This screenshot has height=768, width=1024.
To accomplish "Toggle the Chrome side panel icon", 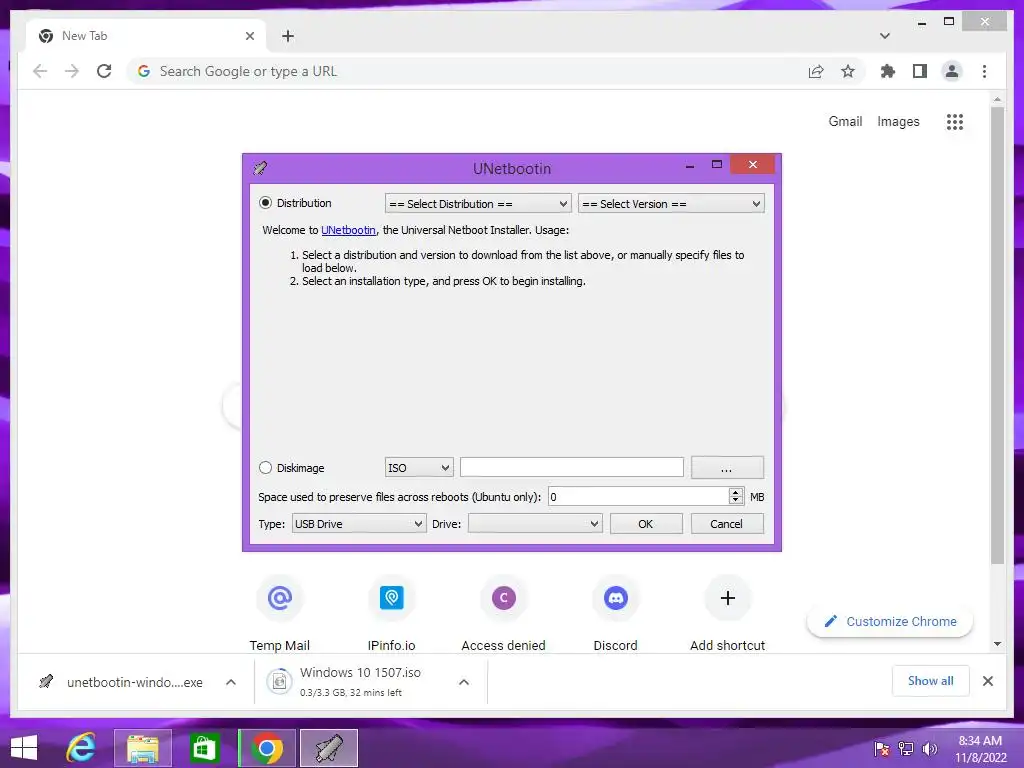I will click(920, 71).
